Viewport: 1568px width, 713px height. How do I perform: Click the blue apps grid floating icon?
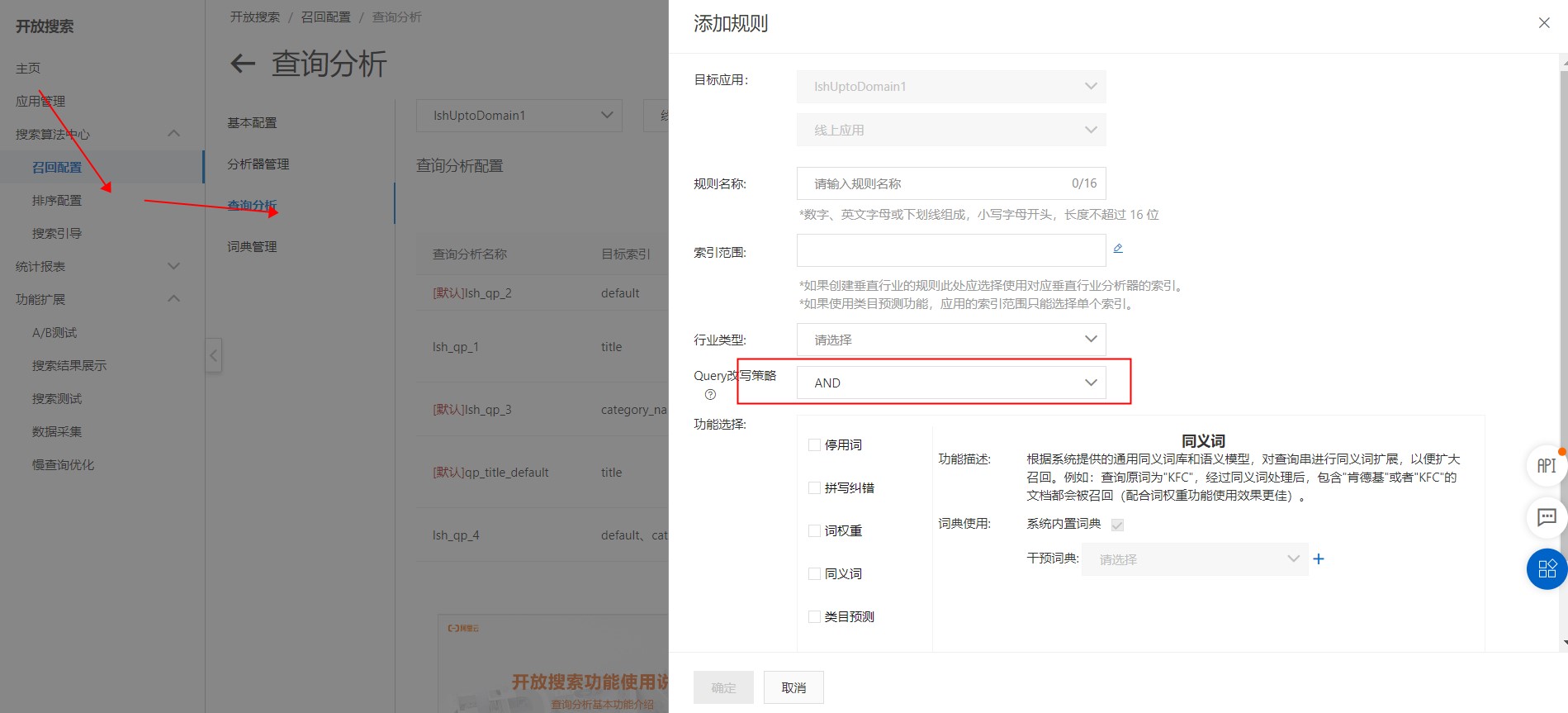1547,569
